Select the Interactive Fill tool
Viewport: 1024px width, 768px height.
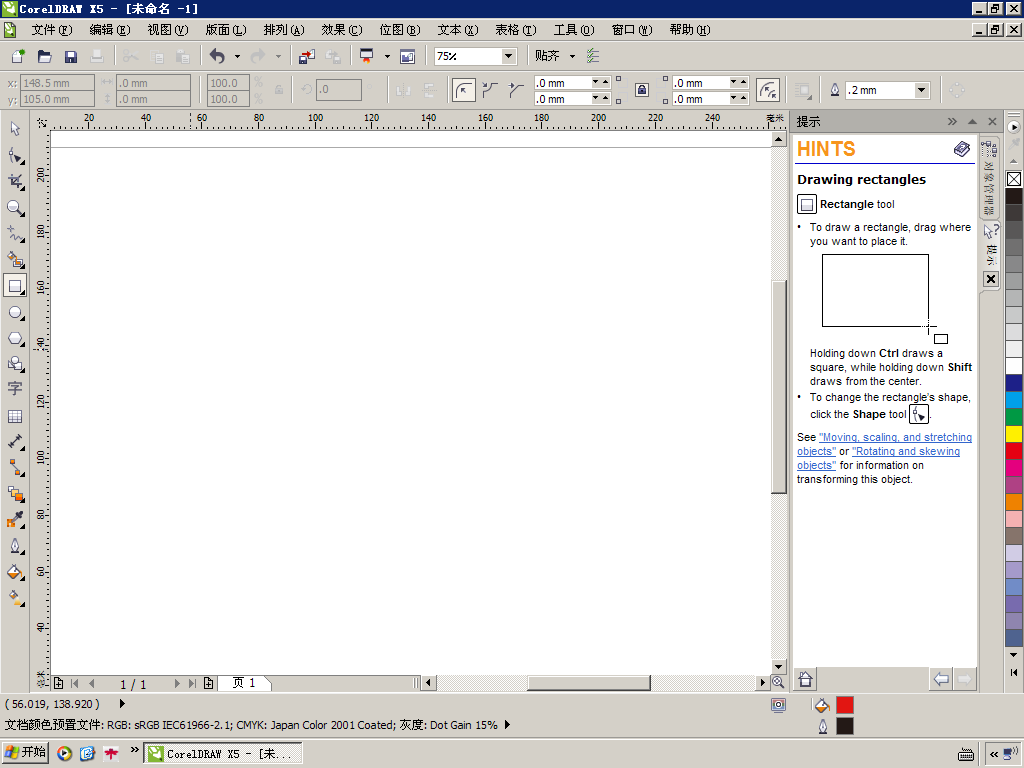coord(15,598)
